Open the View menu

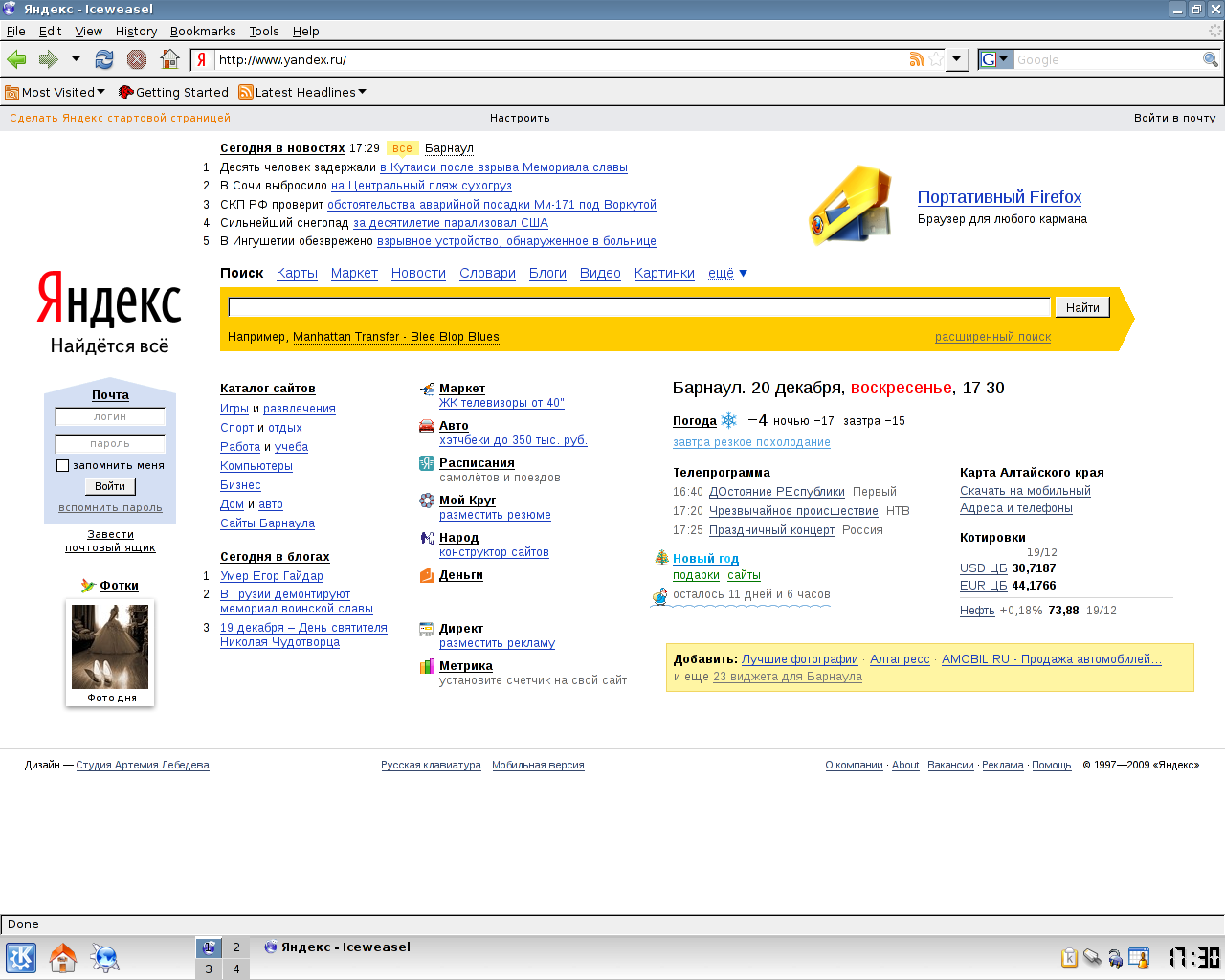tap(88, 31)
